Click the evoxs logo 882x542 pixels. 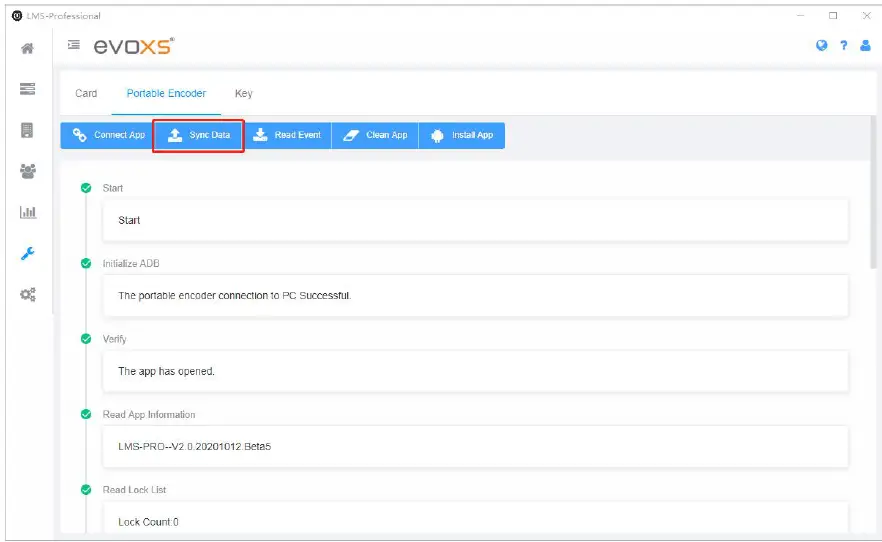134,46
